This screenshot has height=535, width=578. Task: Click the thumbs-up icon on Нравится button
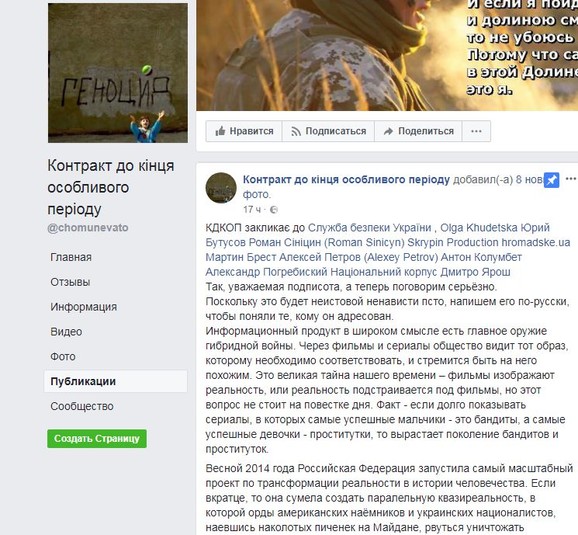tap(220, 131)
